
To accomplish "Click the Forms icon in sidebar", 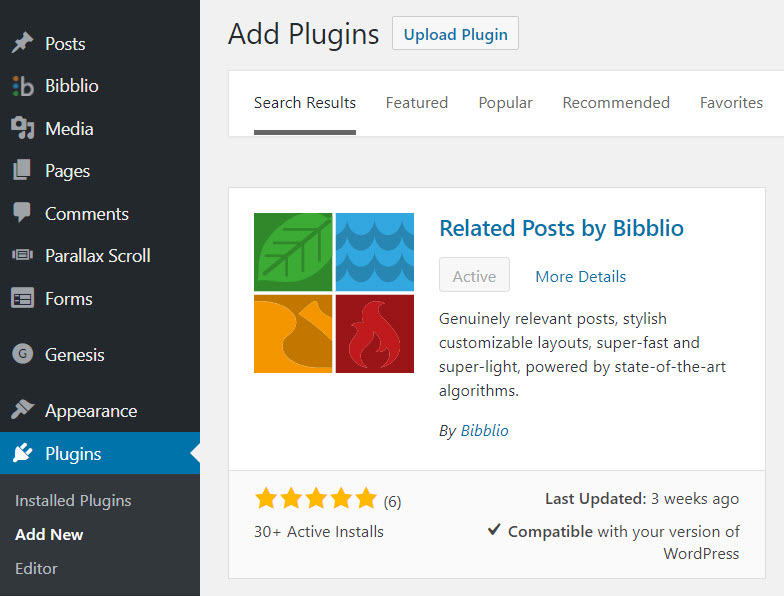I will [x=22, y=298].
